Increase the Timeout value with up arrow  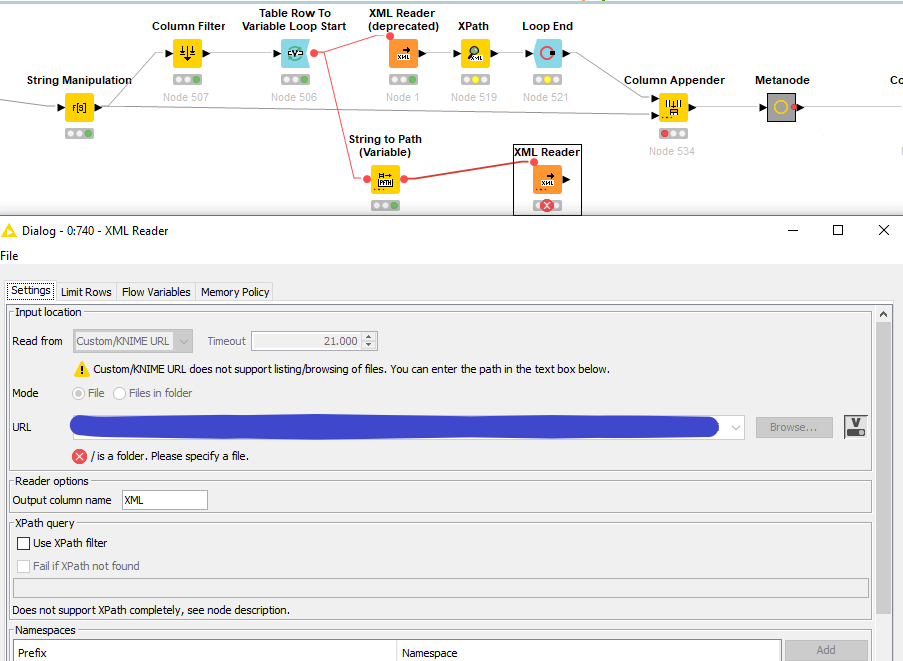pyautogui.click(x=369, y=337)
